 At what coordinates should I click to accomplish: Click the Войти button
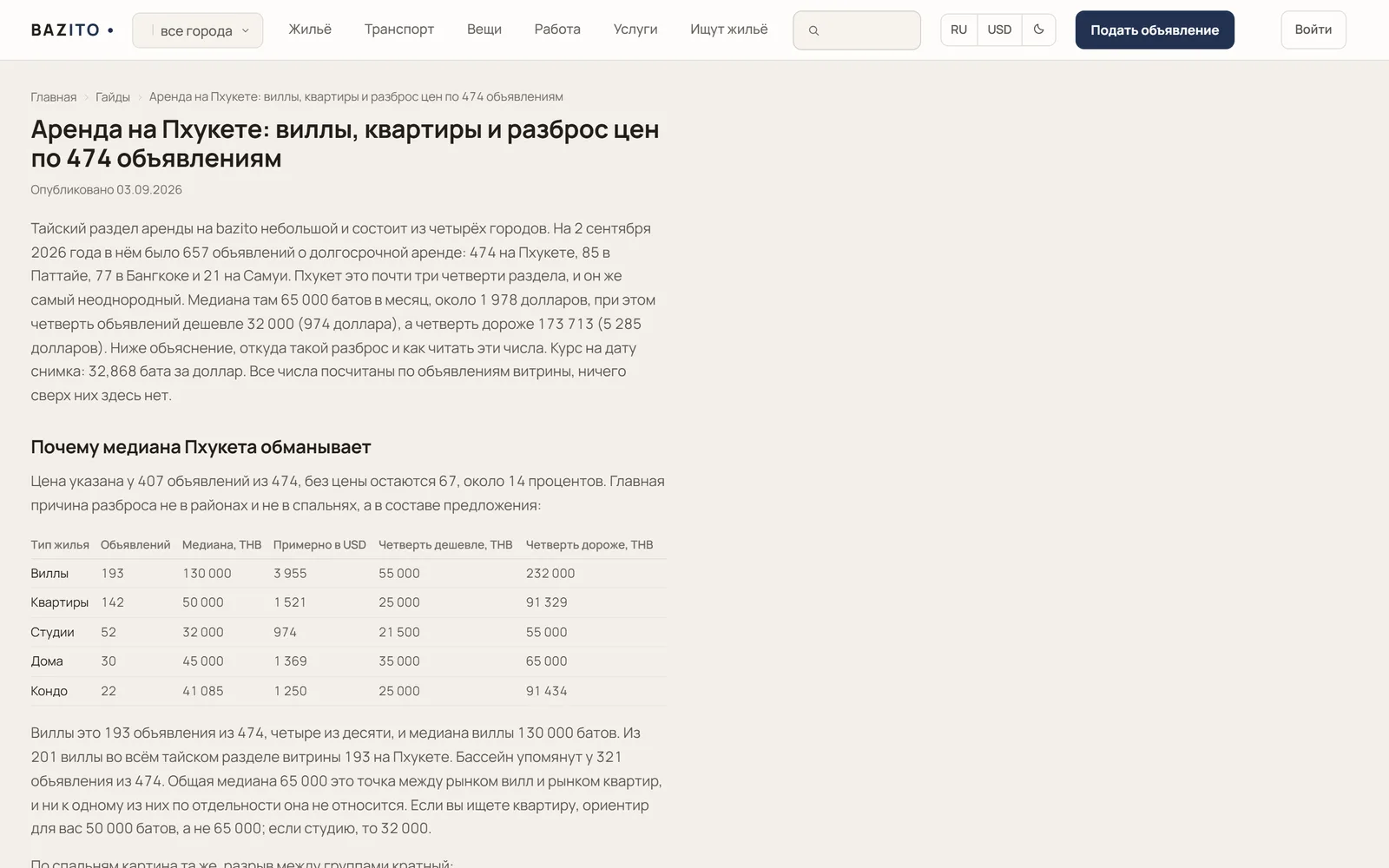pos(1313,30)
